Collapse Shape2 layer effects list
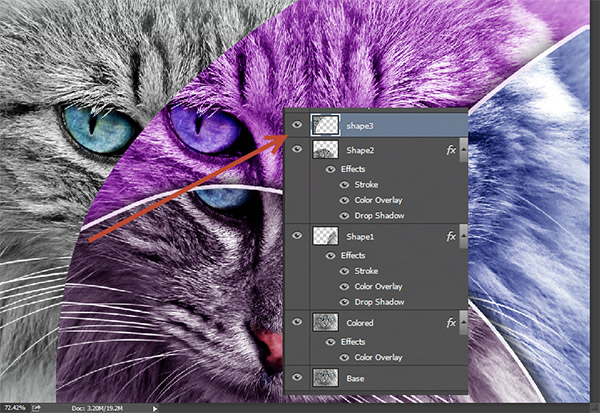The width and height of the screenshot is (600, 413). coord(464,150)
